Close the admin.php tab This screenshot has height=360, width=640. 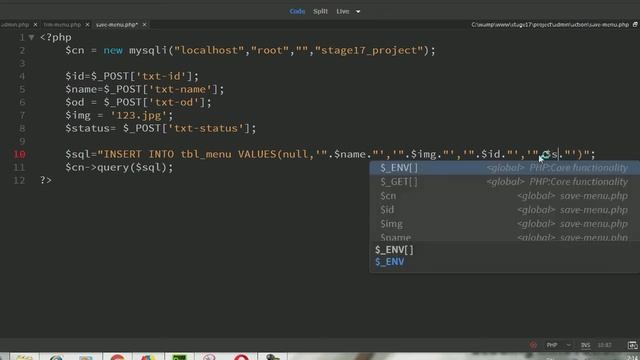coord(35,25)
